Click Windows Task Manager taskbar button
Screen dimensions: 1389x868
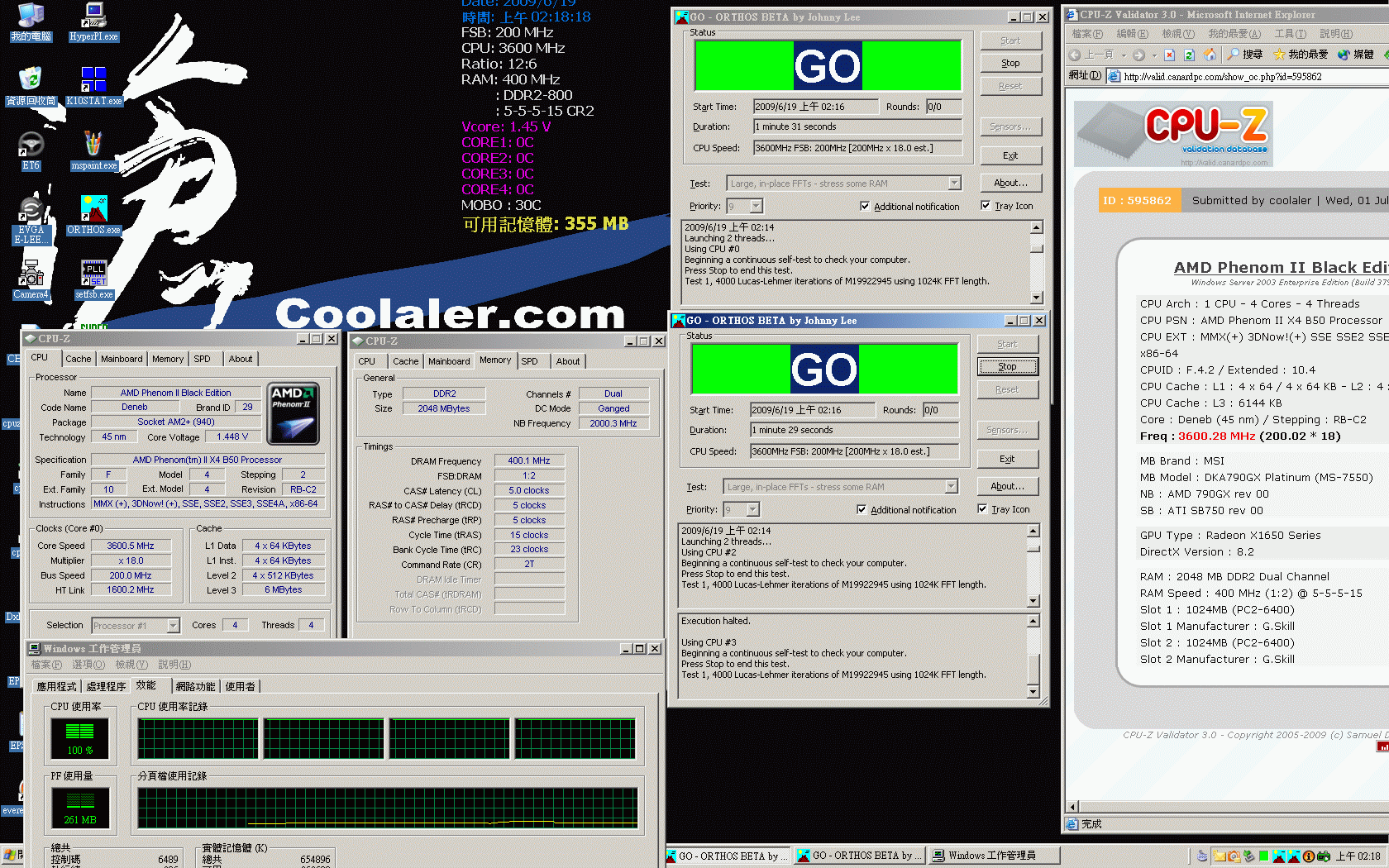tap(993, 856)
